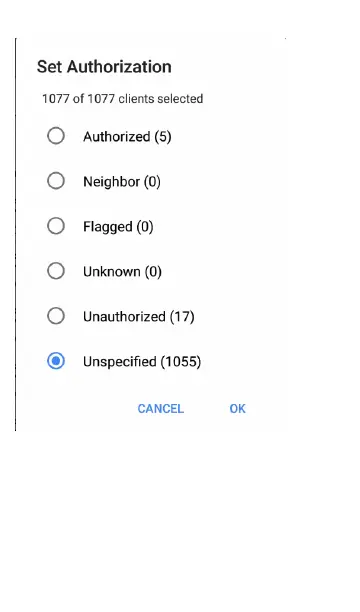The width and height of the screenshot is (360, 612).
Task: Click the Authorized (5) option label
Action: pyautogui.click(x=127, y=137)
